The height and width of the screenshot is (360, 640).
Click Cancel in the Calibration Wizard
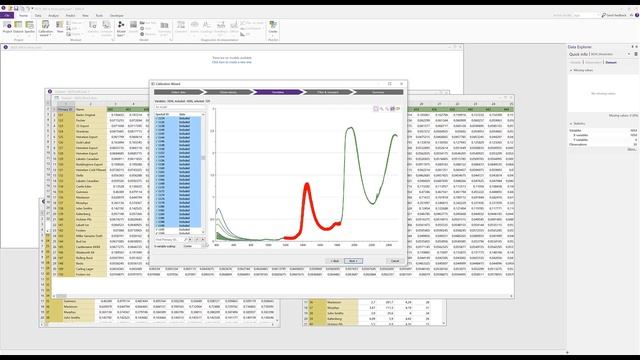click(395, 261)
